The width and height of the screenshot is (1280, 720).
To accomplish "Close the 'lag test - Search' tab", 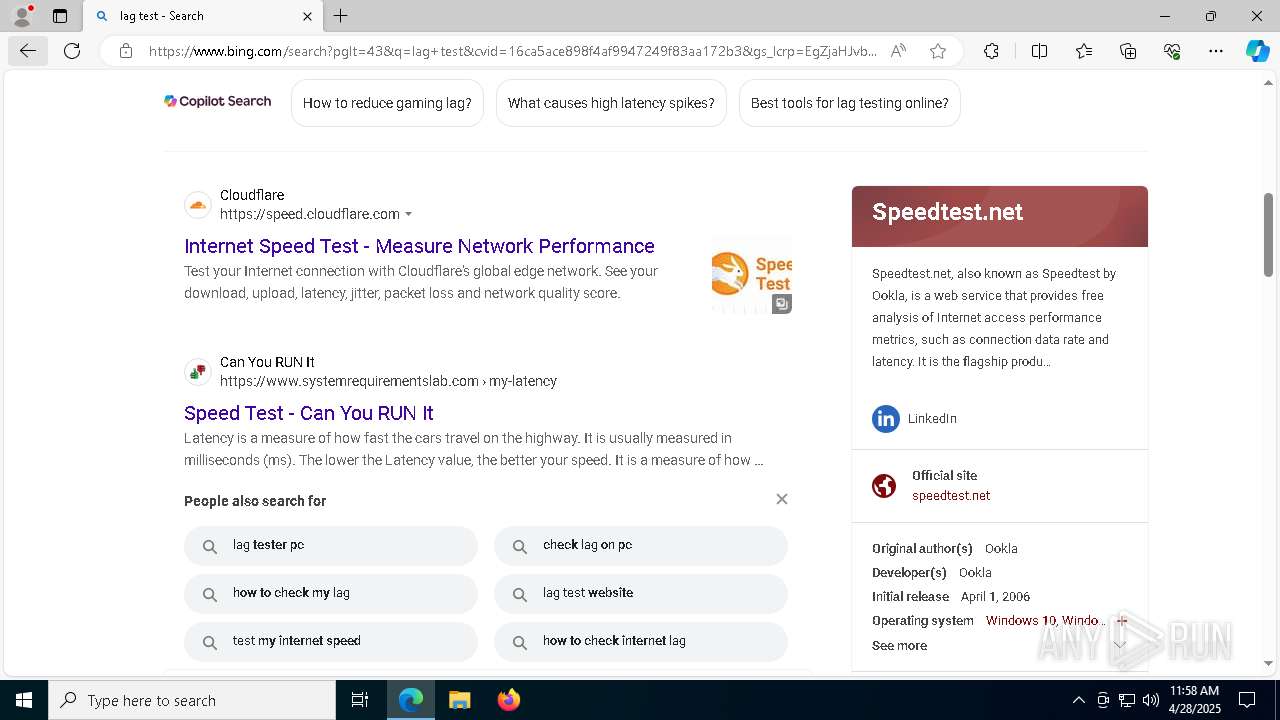I will (307, 16).
